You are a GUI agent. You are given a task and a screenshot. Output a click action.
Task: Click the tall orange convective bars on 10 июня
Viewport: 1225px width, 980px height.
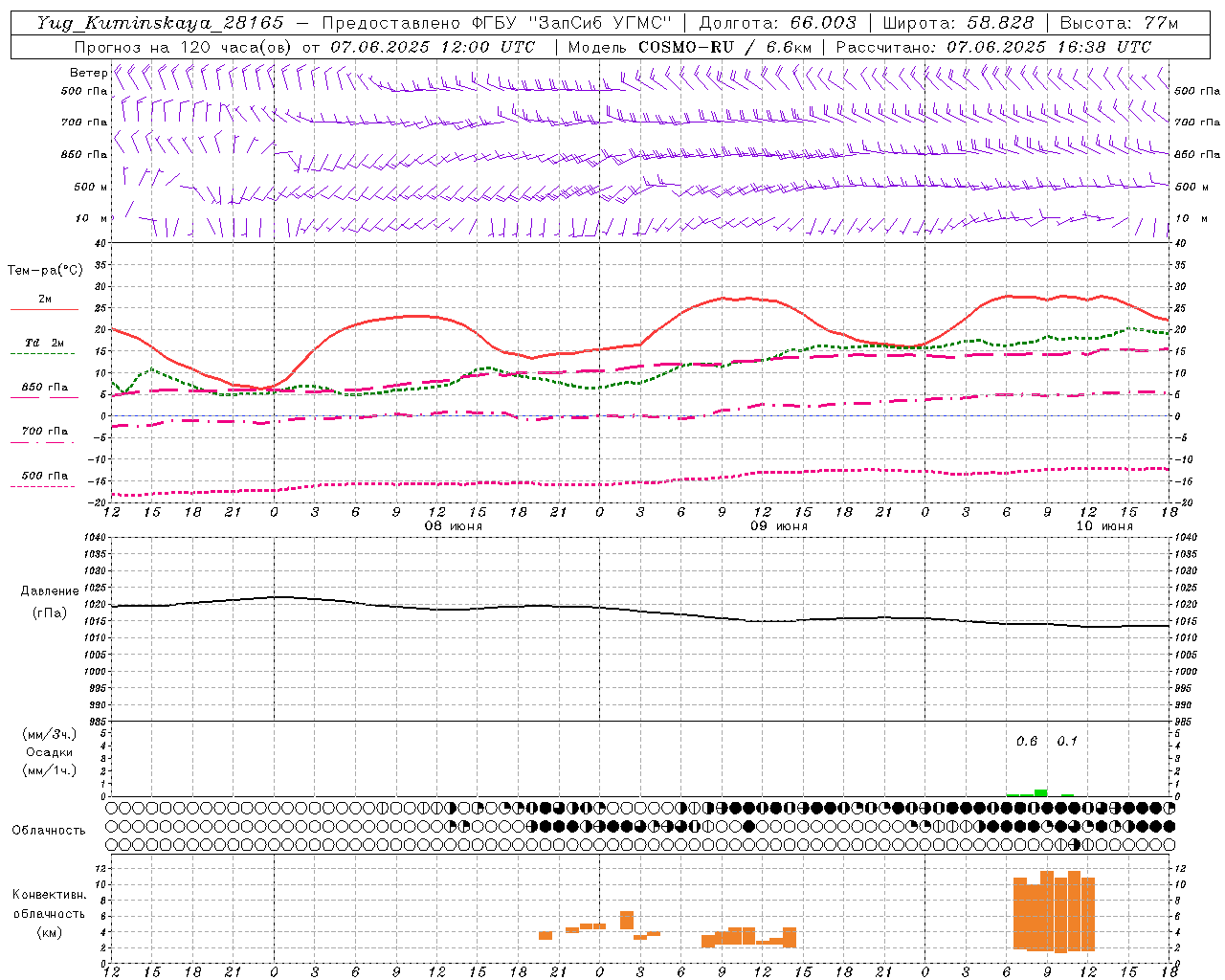point(1054,911)
